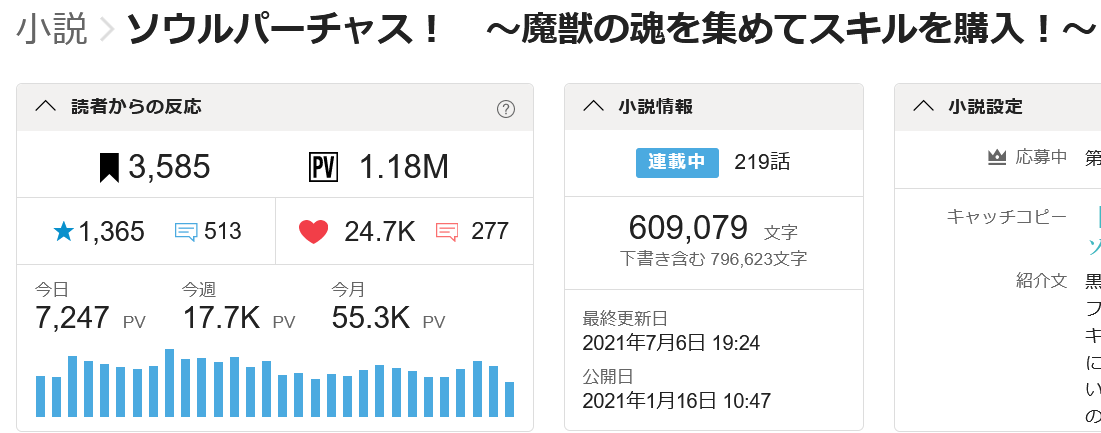Click the 連載中 status badge
This screenshot has width=1101, height=433.
677,162
